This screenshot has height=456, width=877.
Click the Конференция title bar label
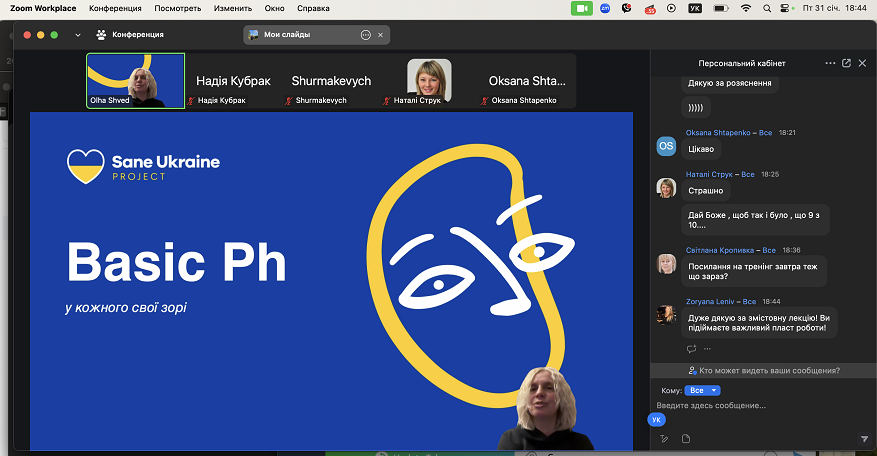coord(138,35)
